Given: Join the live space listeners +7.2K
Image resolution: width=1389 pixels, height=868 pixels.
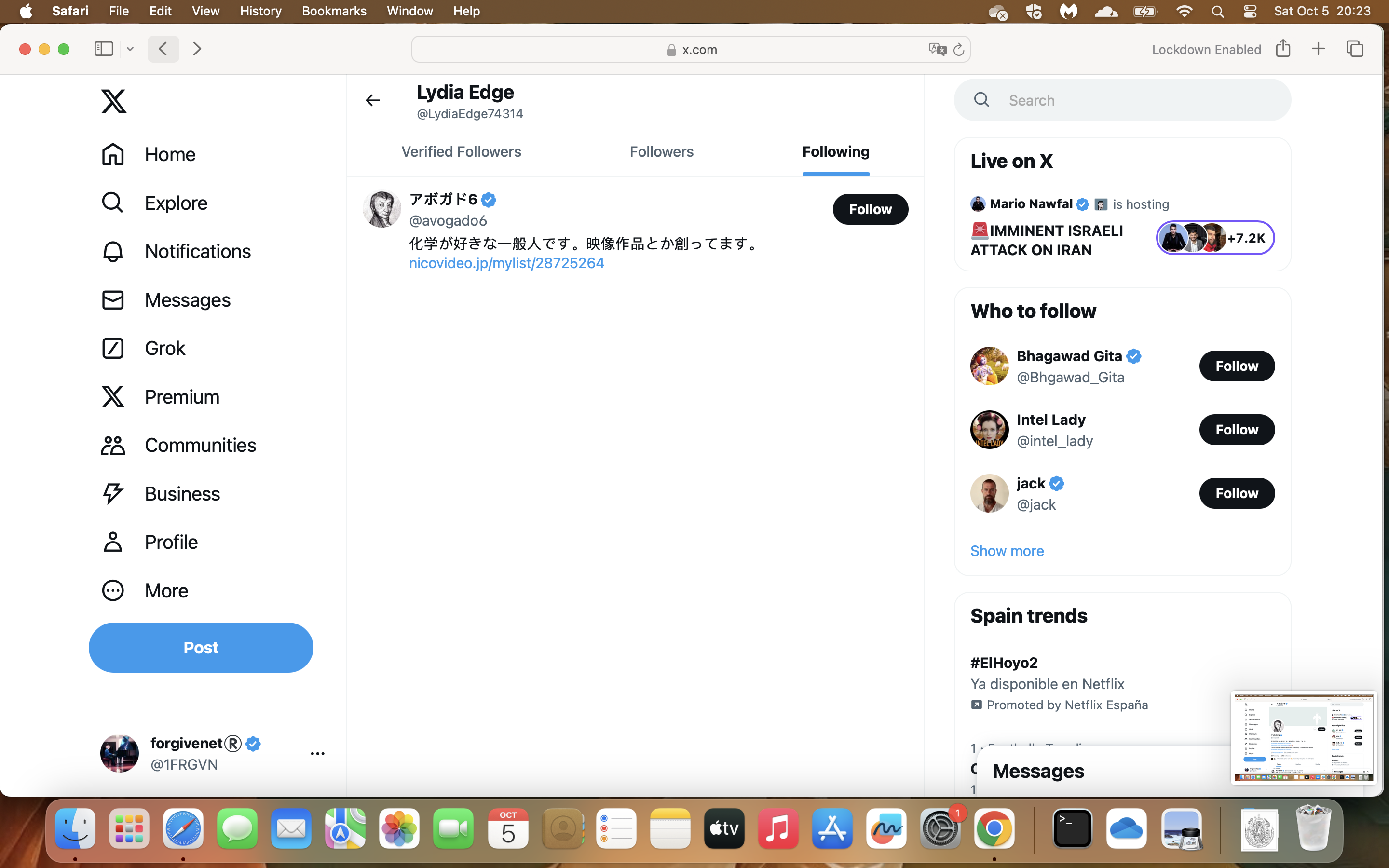Looking at the screenshot, I should [1214, 238].
